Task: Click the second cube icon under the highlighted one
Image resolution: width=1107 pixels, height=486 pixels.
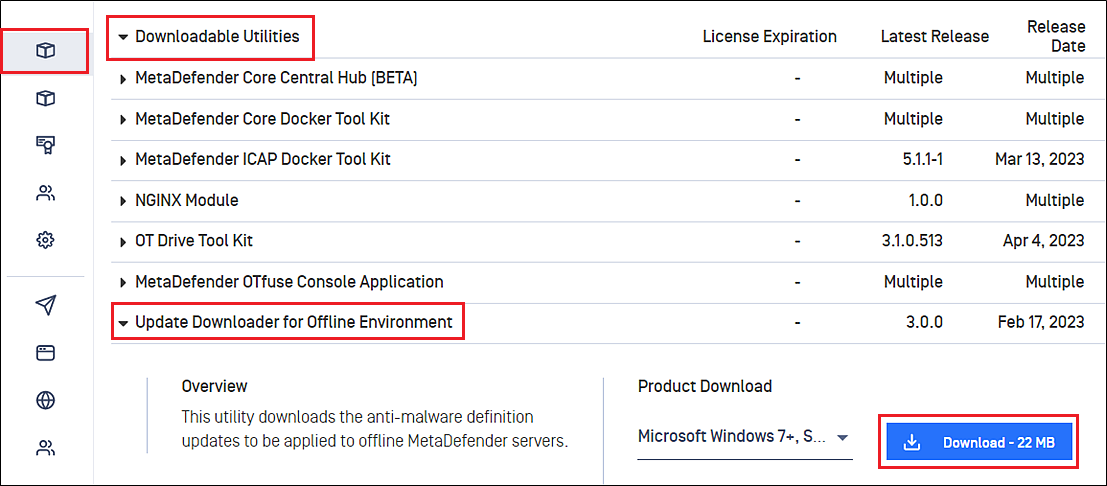Action: pyautogui.click(x=45, y=98)
